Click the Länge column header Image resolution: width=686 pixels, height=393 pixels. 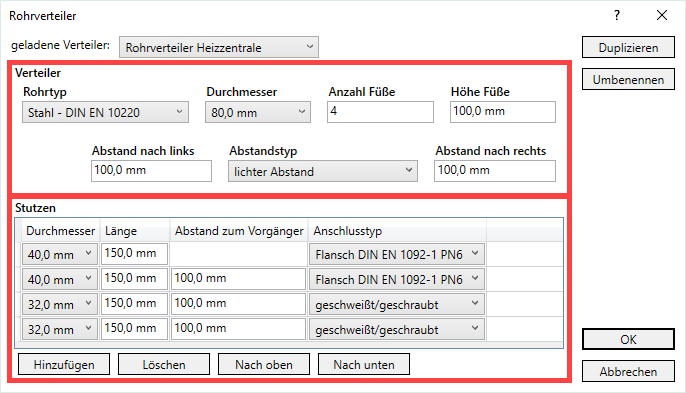tap(135, 231)
